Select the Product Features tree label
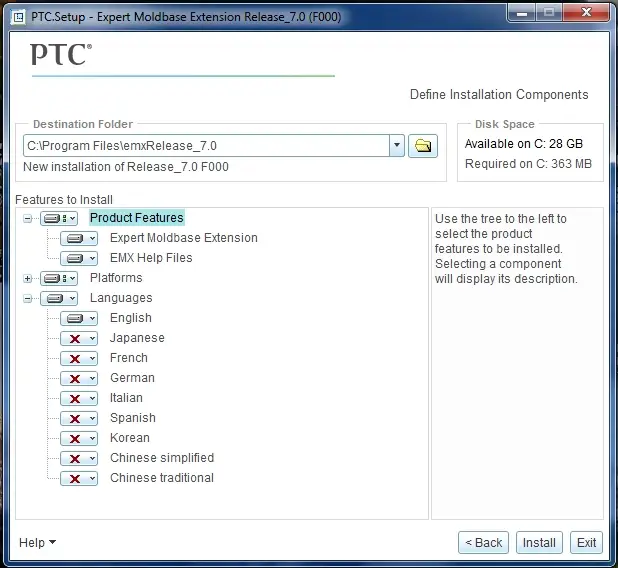618x568 pixels. point(137,218)
